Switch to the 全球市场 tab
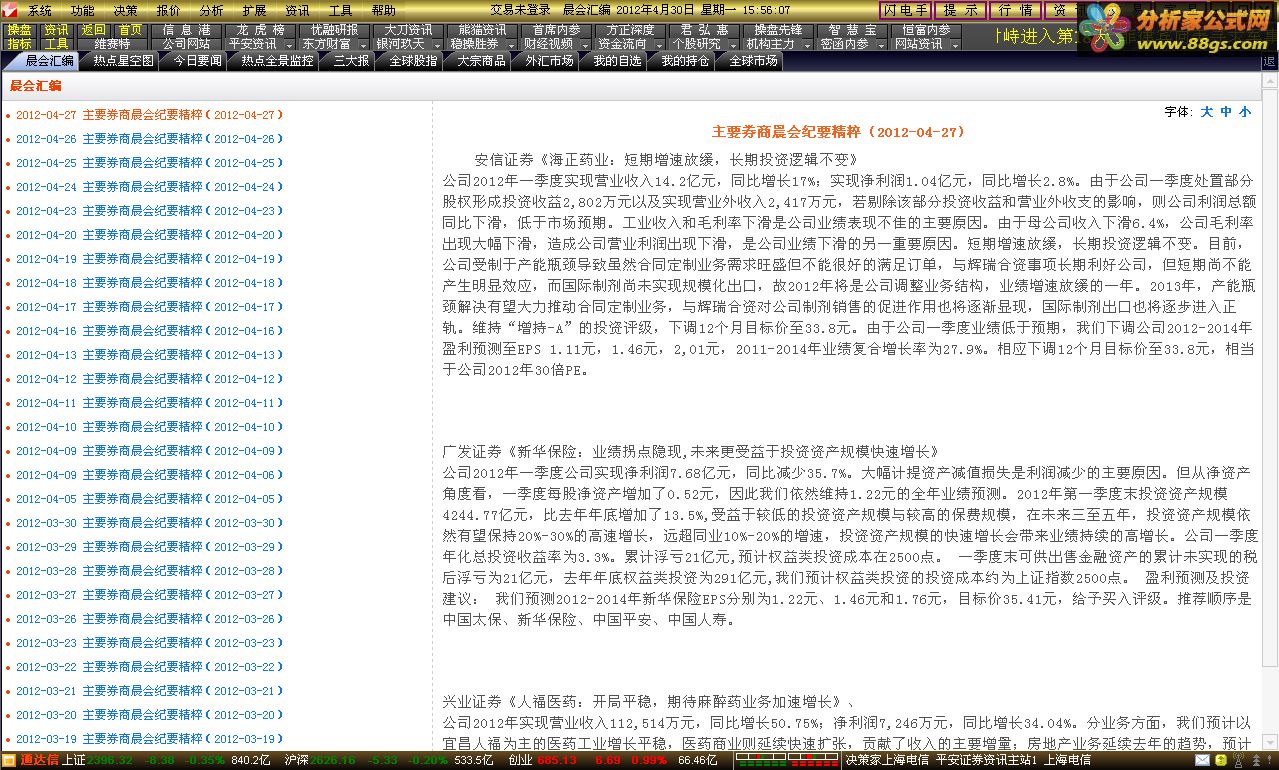Viewport: 1279px width, 770px height. click(x=753, y=61)
